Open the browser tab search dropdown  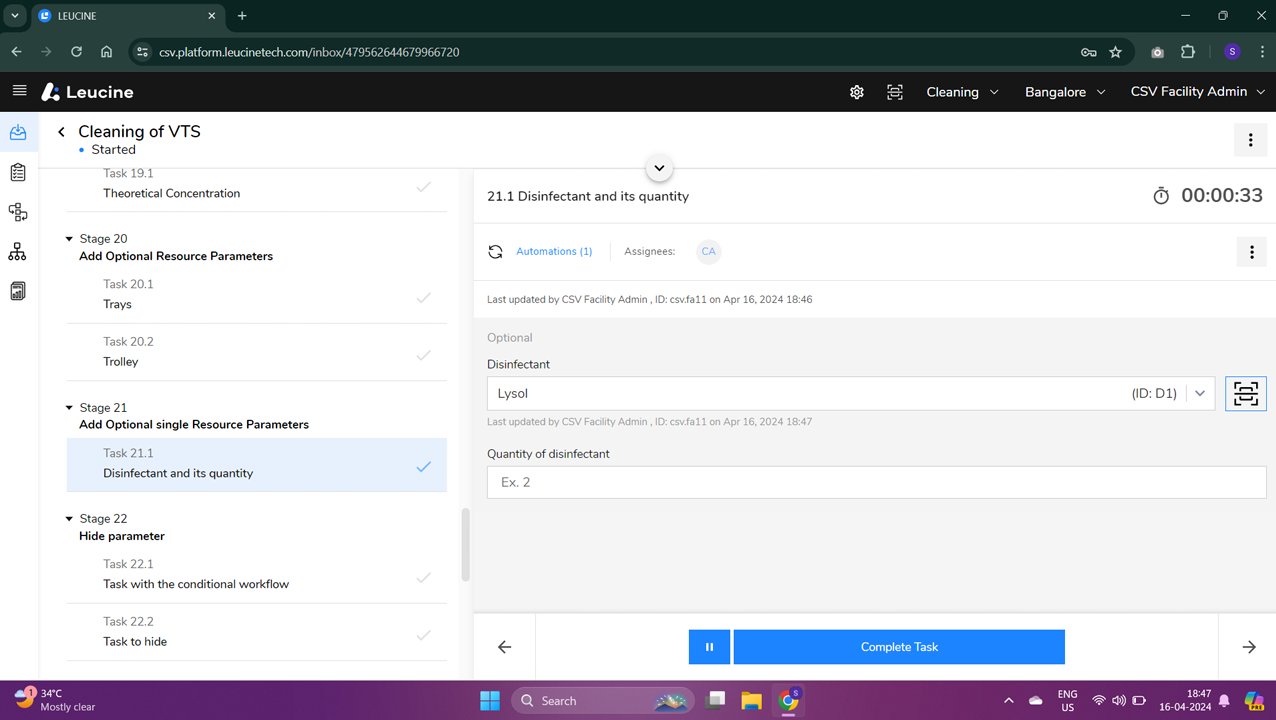point(15,16)
